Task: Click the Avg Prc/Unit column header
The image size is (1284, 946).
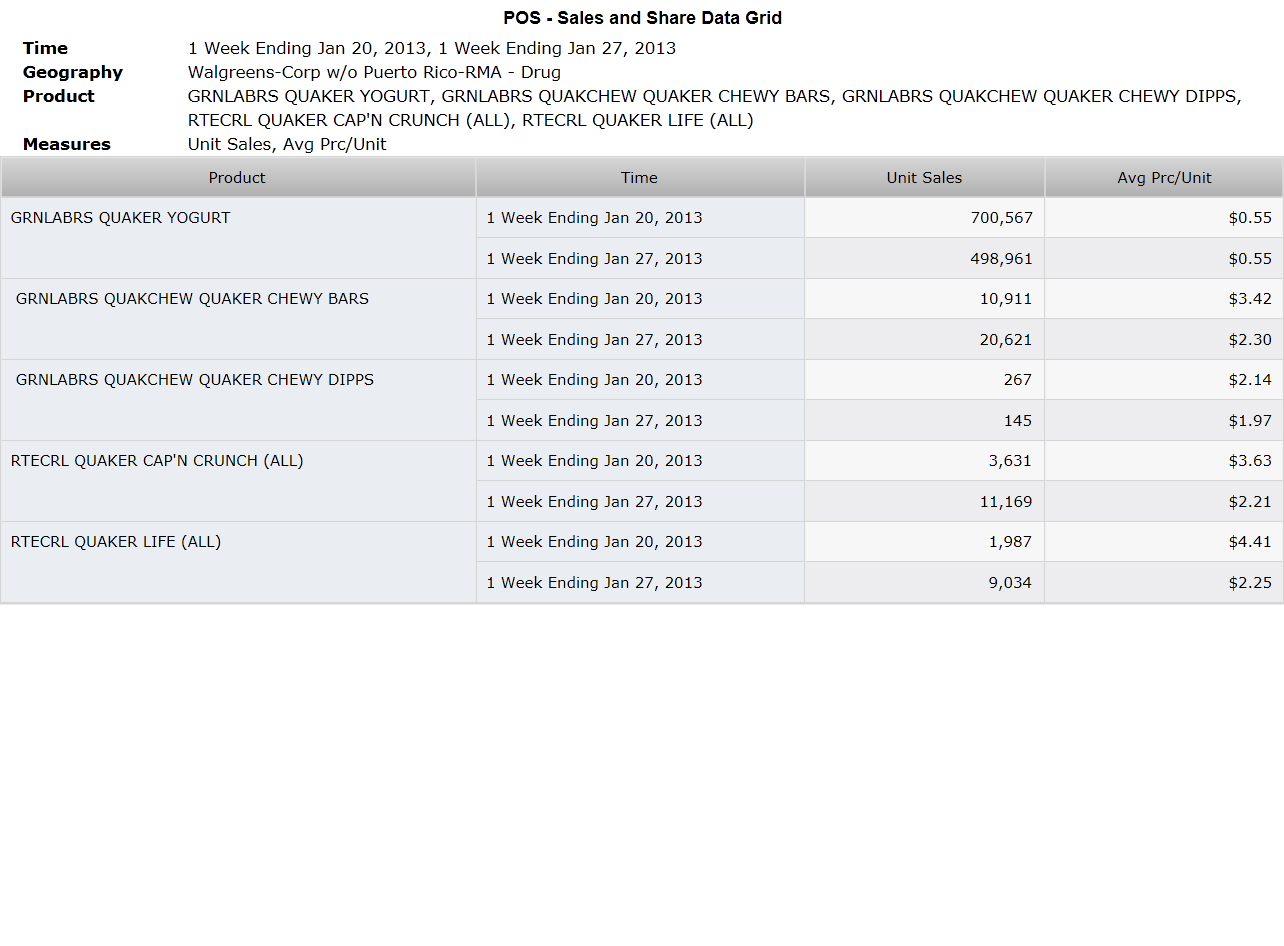Action: (x=1164, y=178)
